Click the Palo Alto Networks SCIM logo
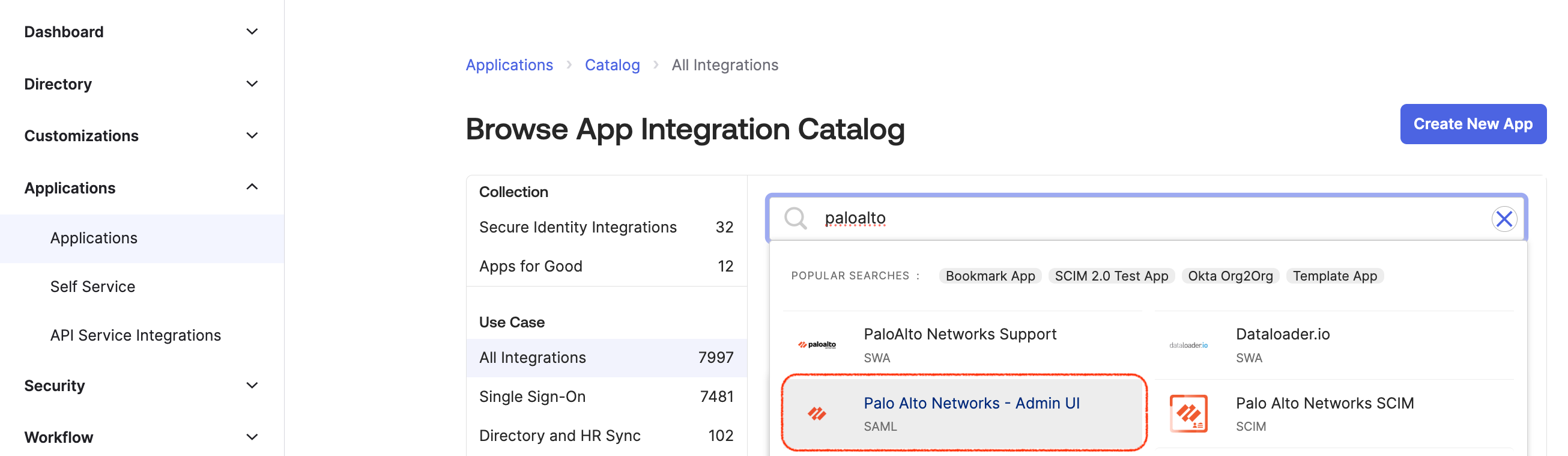Viewport: 1568px width, 456px height. (1188, 414)
